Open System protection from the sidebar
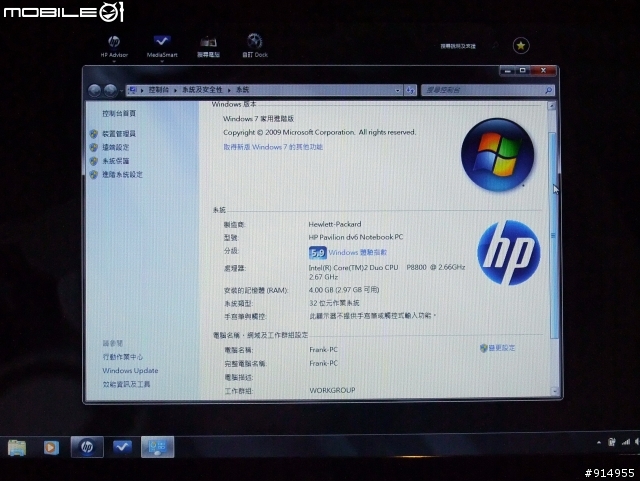 tap(116, 161)
